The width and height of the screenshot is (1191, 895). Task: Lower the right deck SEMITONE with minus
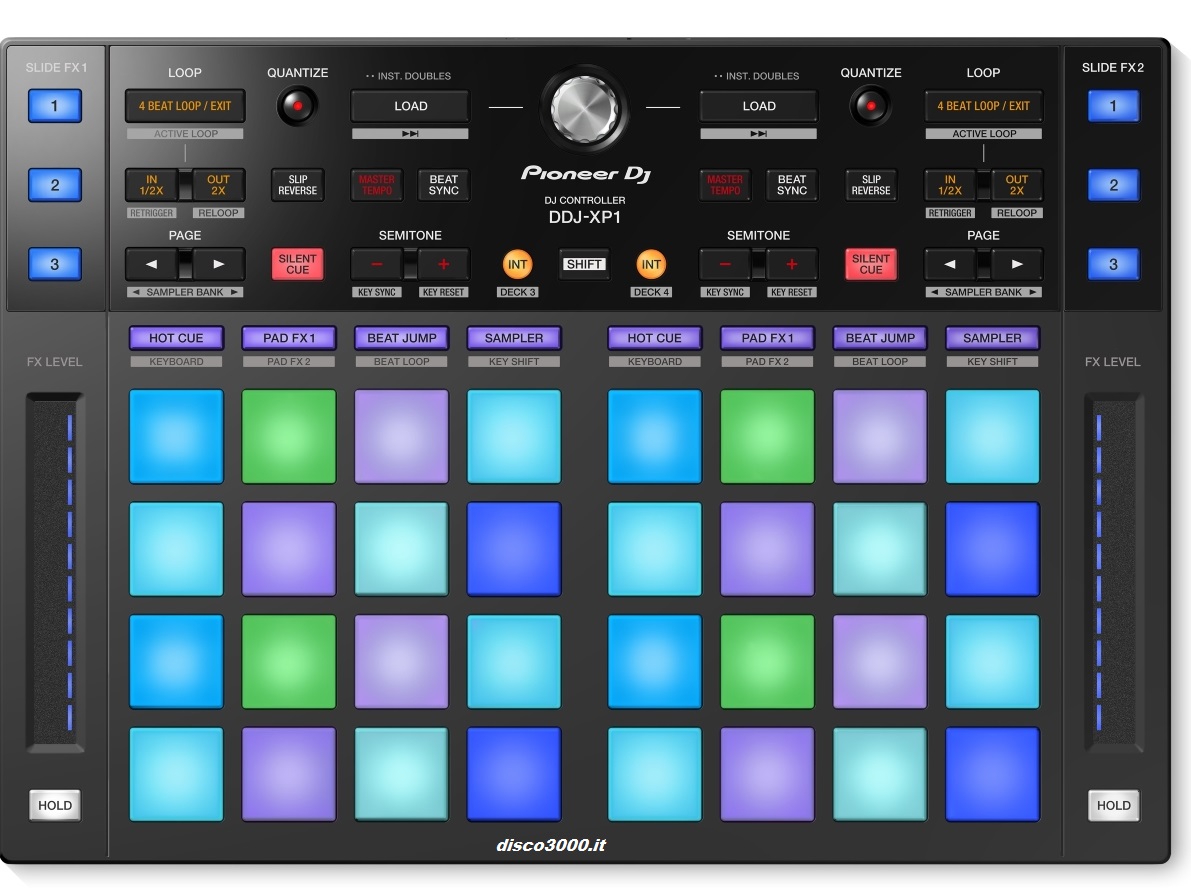click(x=725, y=264)
